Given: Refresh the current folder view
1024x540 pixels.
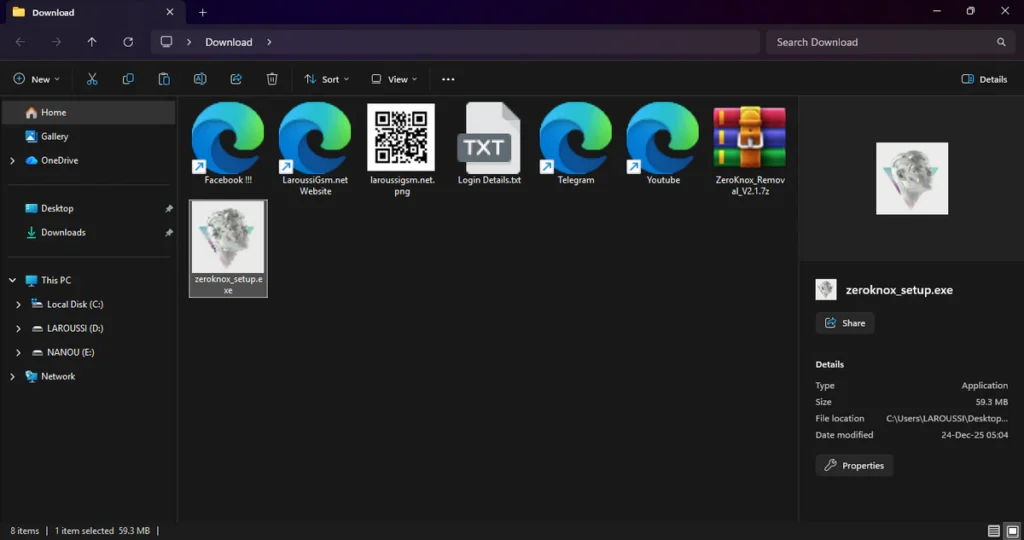Looking at the screenshot, I should click(x=128, y=42).
